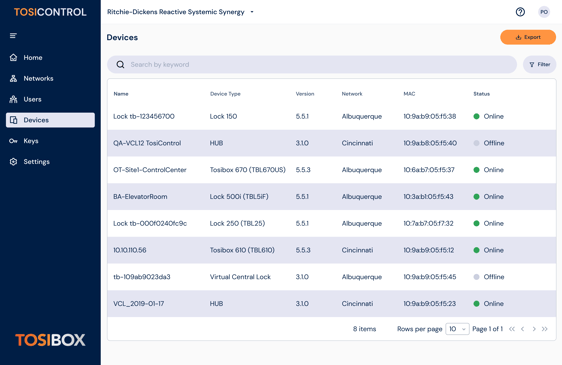Sort by the Version column header
This screenshot has height=365, width=562.
305,94
